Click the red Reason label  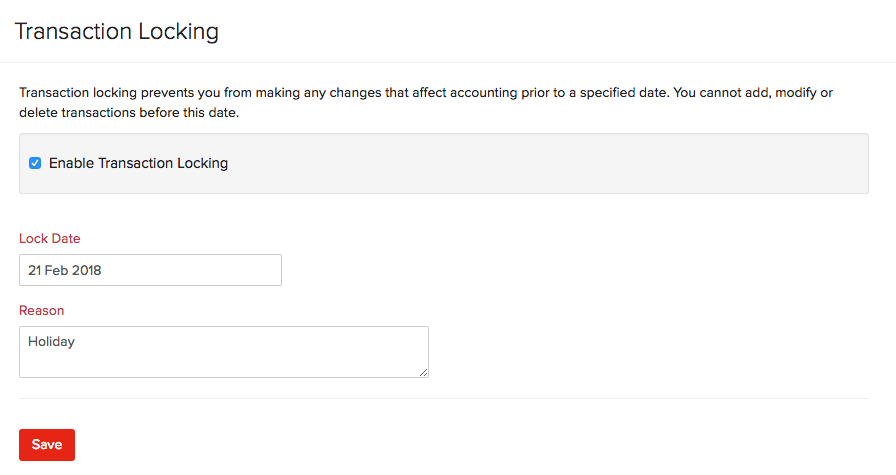(42, 310)
